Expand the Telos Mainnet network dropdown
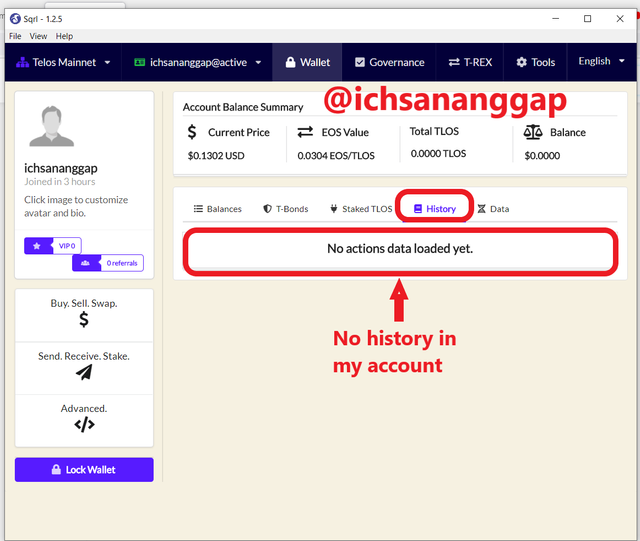 63,62
